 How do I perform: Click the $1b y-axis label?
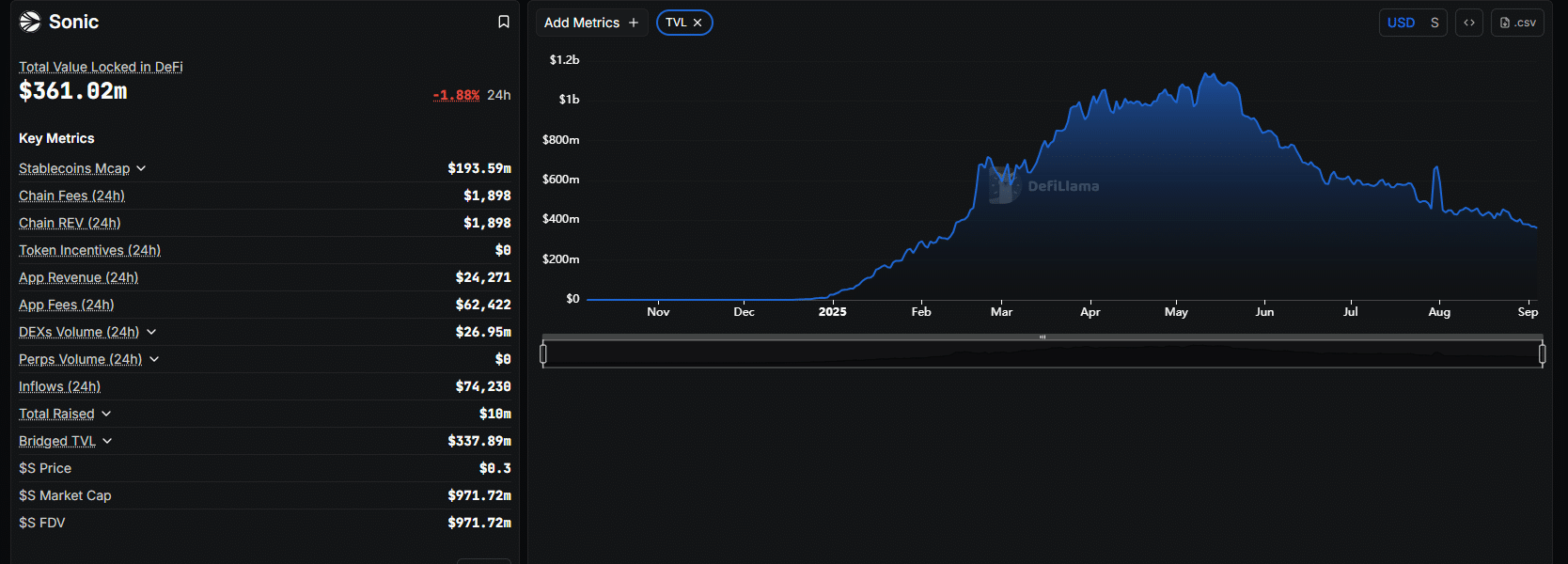(x=569, y=100)
